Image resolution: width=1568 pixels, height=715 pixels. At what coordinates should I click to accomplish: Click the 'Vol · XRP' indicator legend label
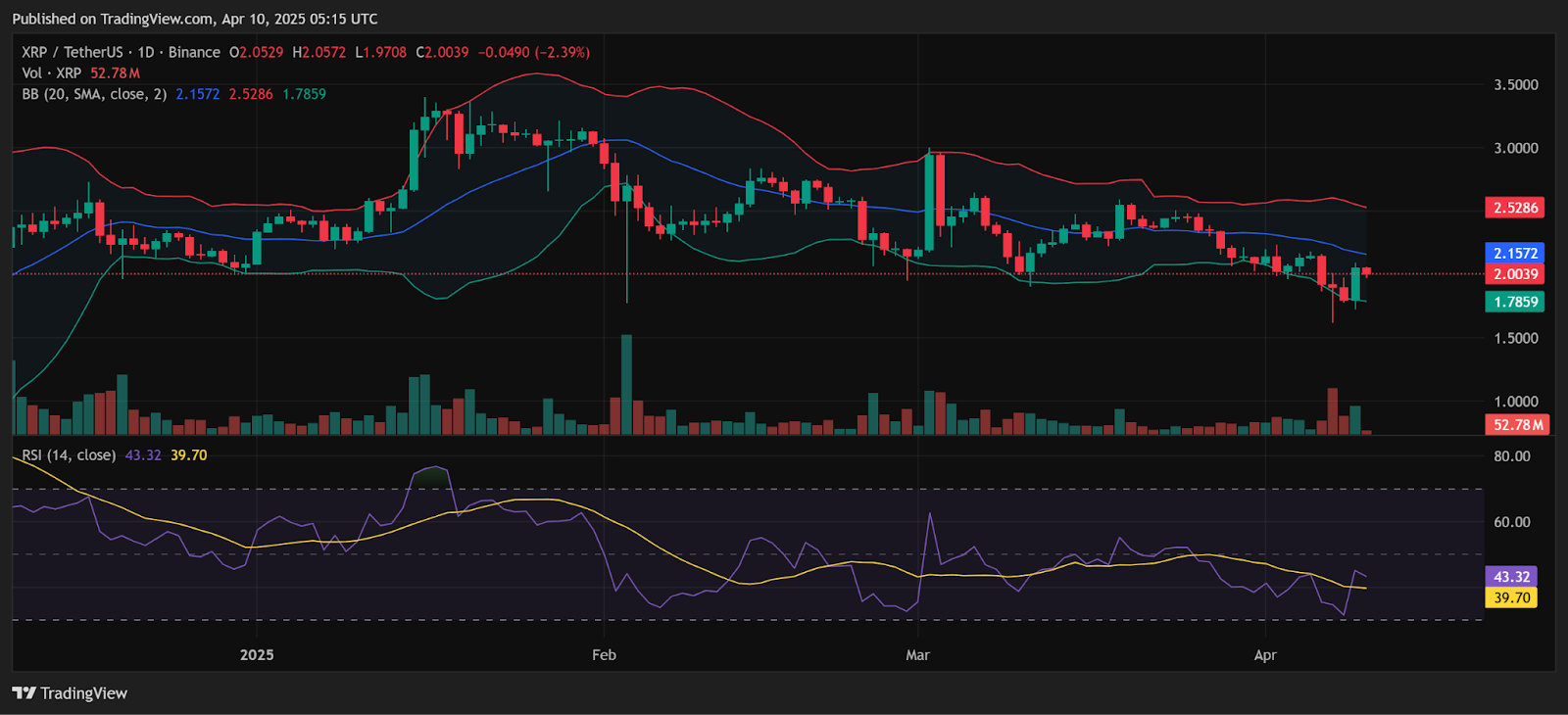[52, 73]
